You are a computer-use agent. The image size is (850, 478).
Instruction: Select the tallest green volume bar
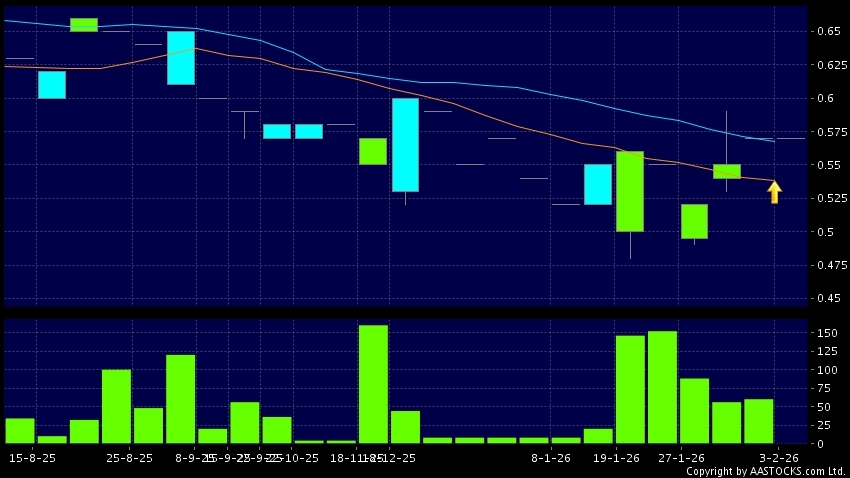point(373,384)
